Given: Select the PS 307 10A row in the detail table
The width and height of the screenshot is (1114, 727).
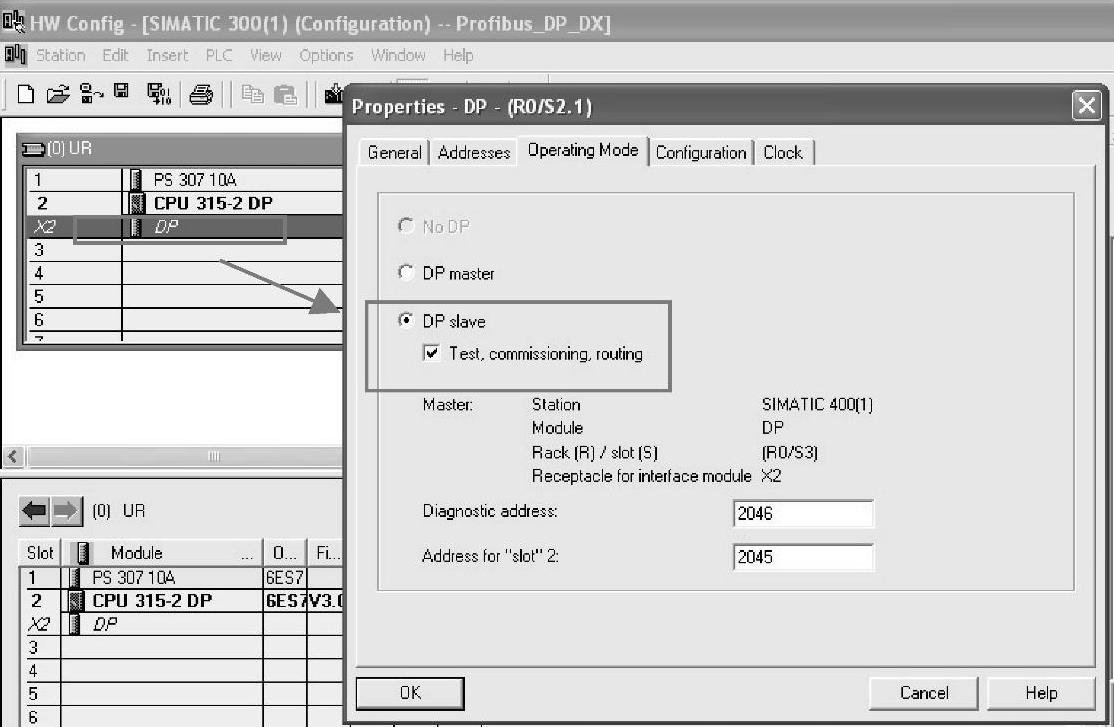Looking at the screenshot, I should 182,577.
